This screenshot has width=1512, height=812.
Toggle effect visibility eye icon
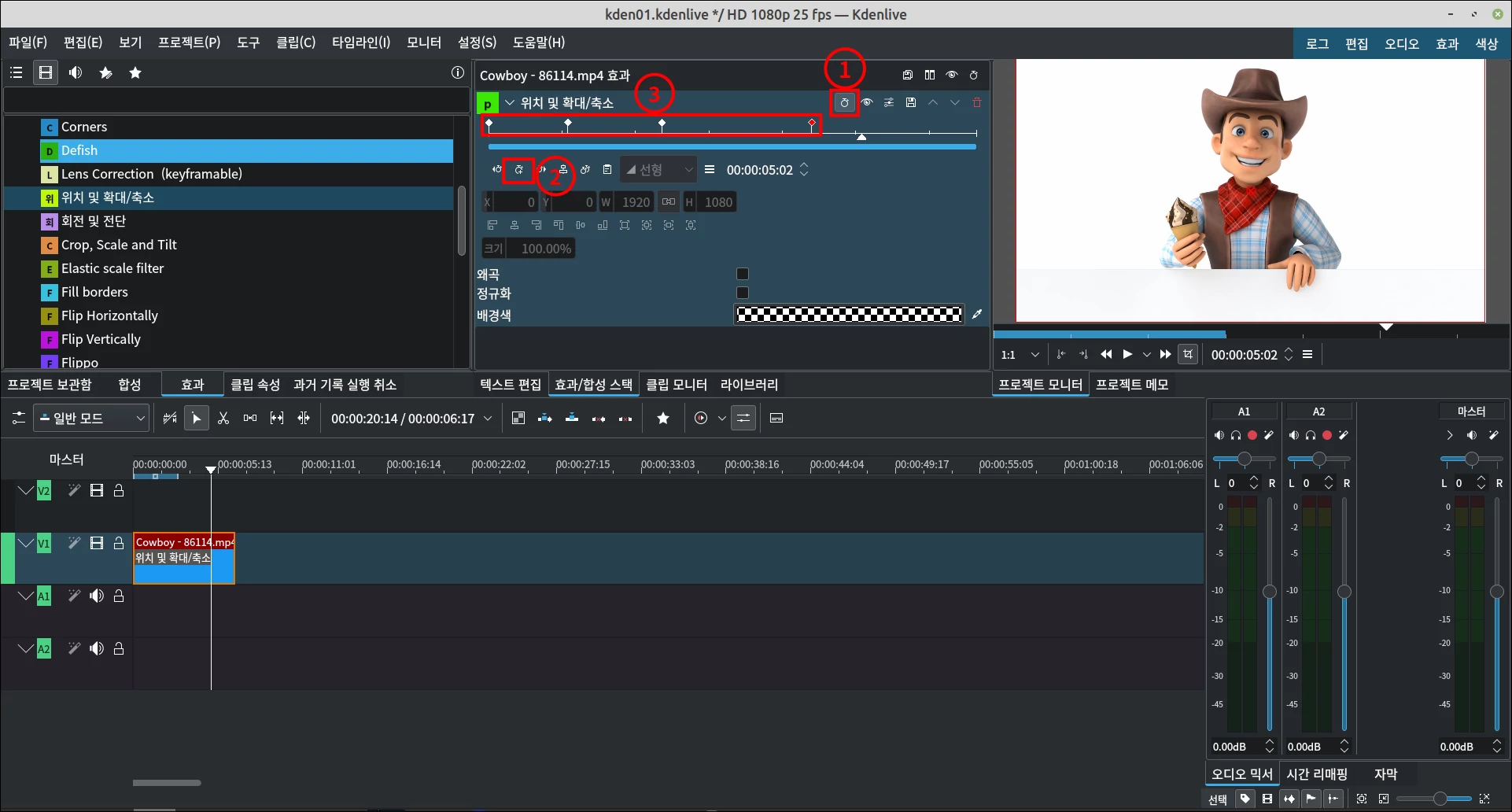point(867,103)
